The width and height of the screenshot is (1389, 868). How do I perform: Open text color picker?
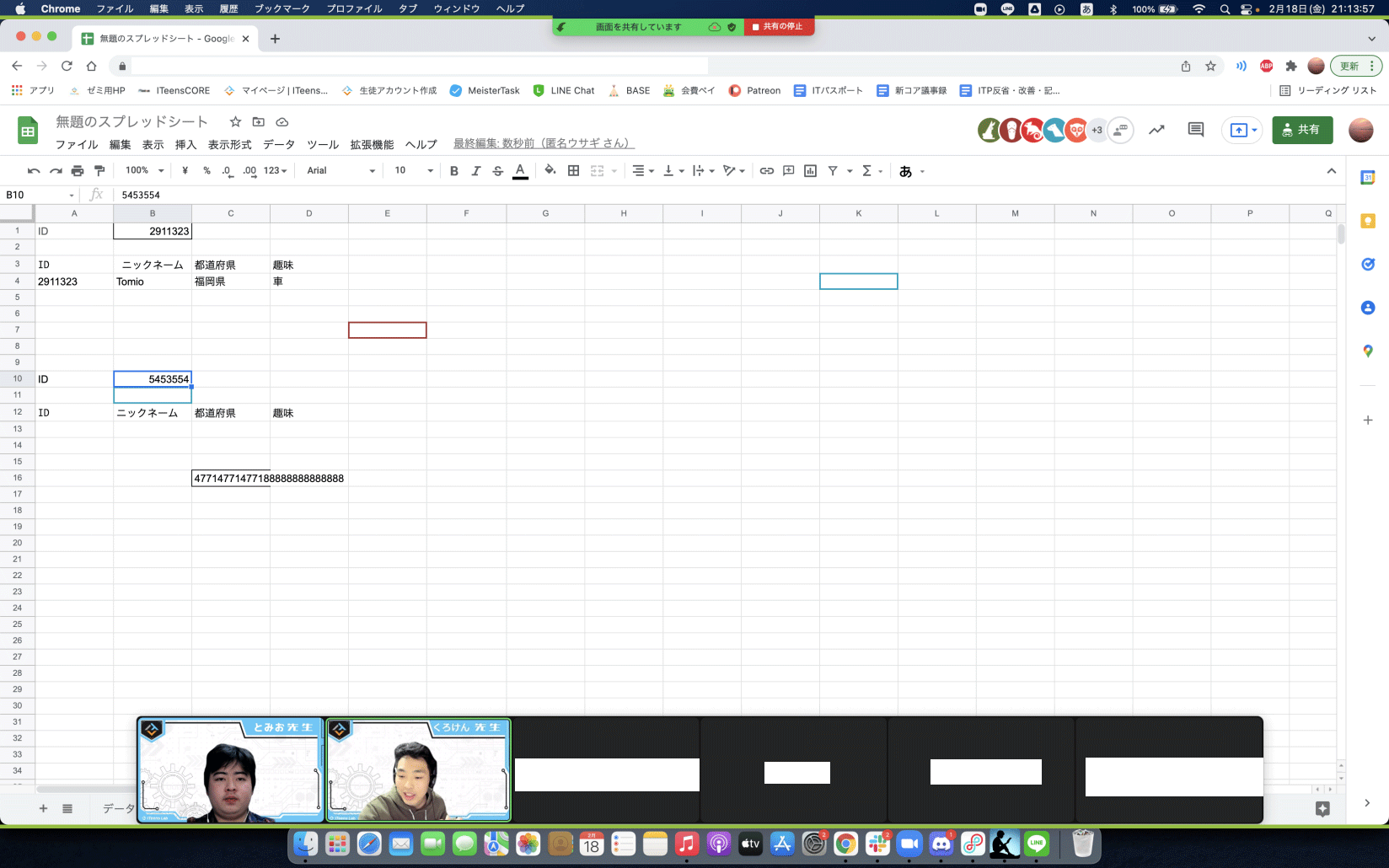pyautogui.click(x=521, y=171)
